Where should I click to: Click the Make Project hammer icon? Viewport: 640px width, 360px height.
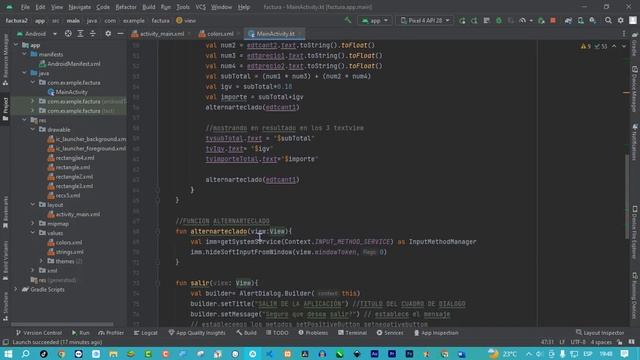pos(348,20)
